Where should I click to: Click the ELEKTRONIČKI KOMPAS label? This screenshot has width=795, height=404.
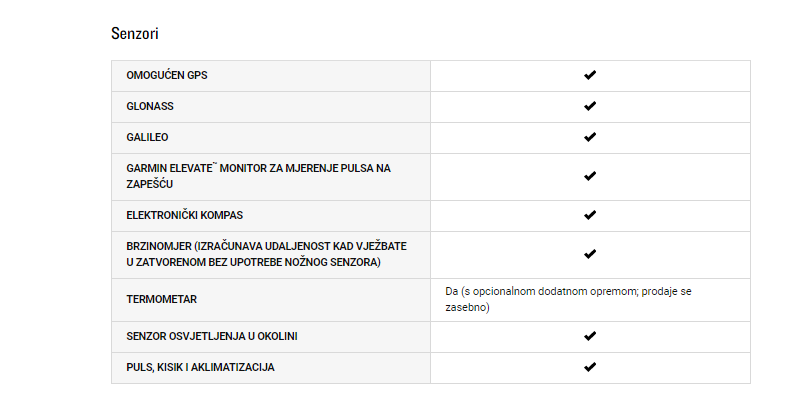[185, 215]
